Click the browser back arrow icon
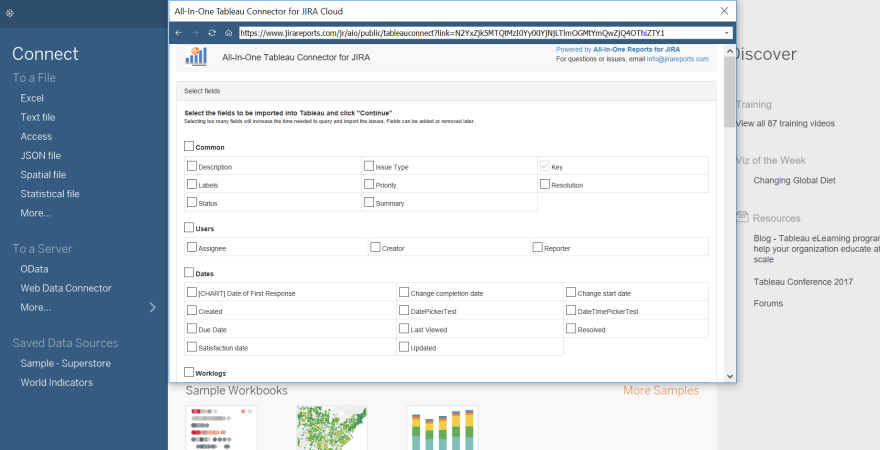The width and height of the screenshot is (880, 450). point(178,33)
